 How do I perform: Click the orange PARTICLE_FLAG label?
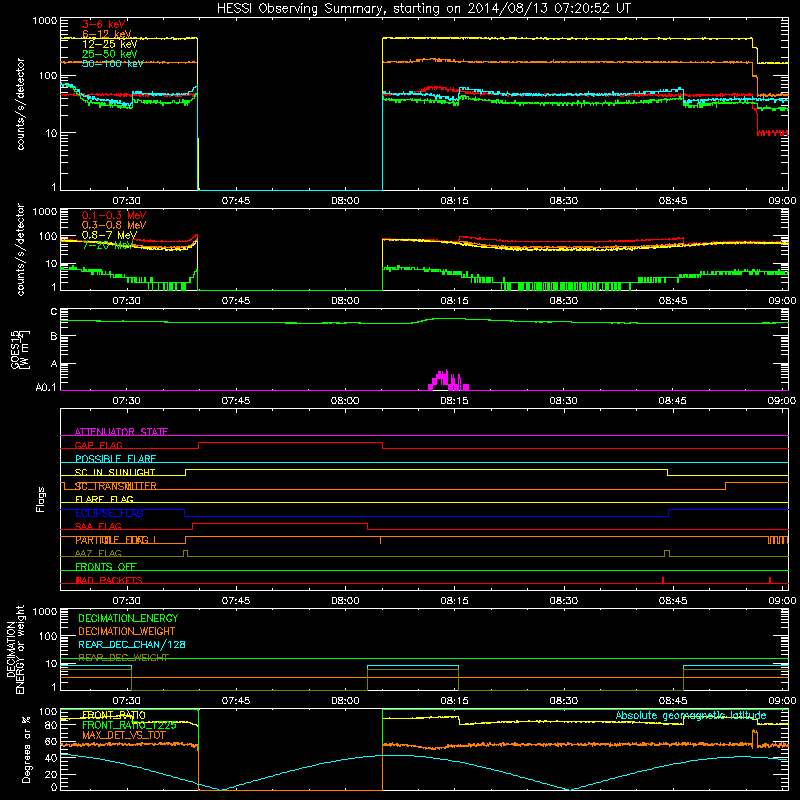[115, 540]
